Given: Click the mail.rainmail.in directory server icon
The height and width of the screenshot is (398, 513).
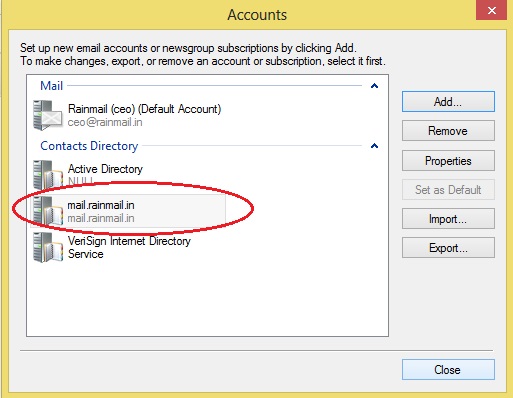Looking at the screenshot, I should coord(48,211).
